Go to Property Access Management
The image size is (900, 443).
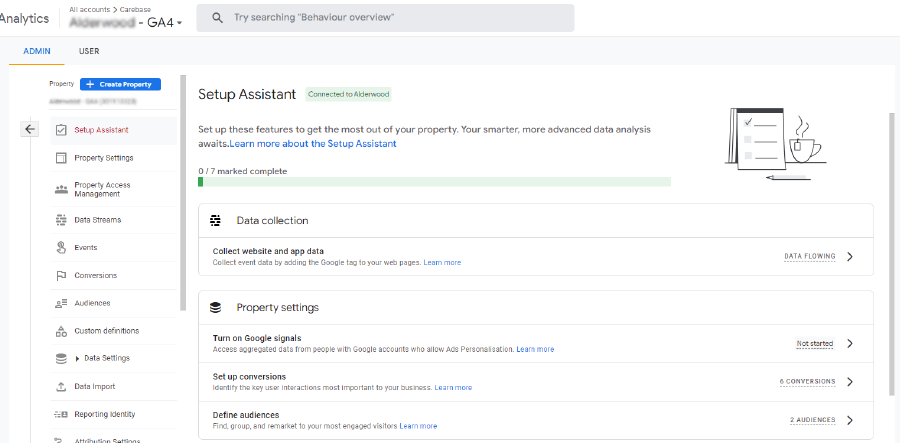point(114,189)
